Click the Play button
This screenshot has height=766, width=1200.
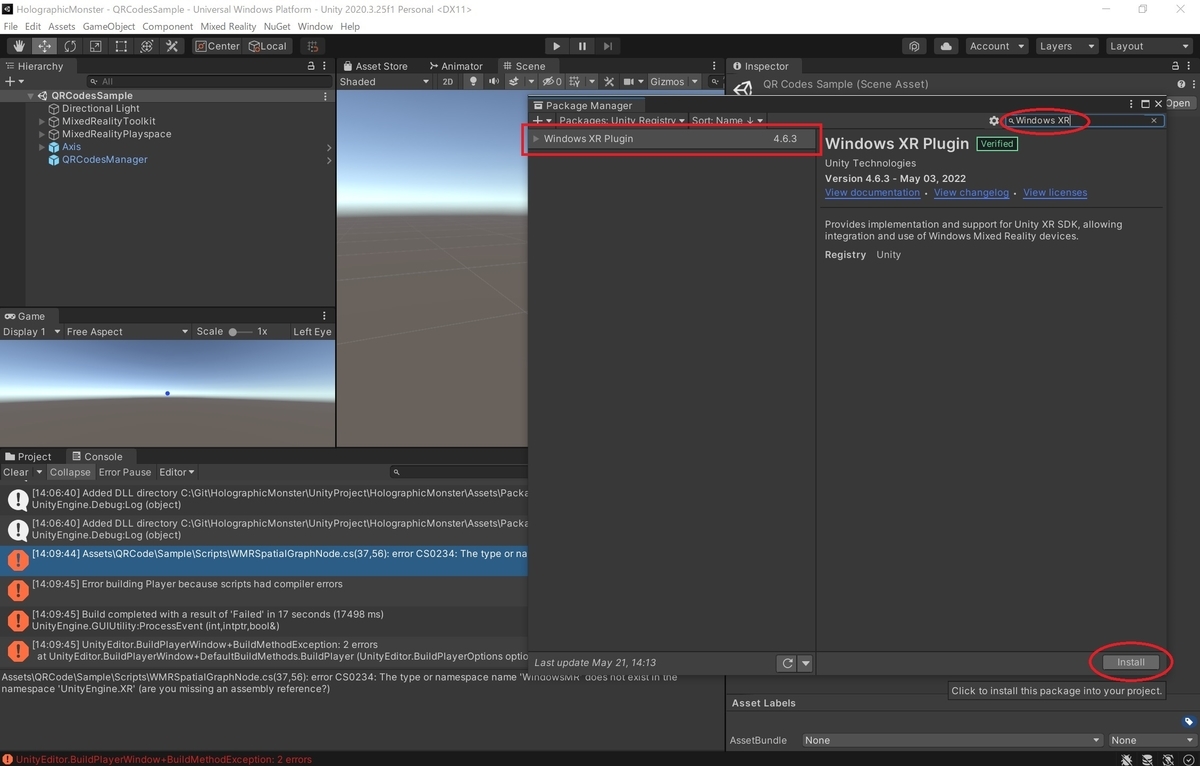[557, 46]
